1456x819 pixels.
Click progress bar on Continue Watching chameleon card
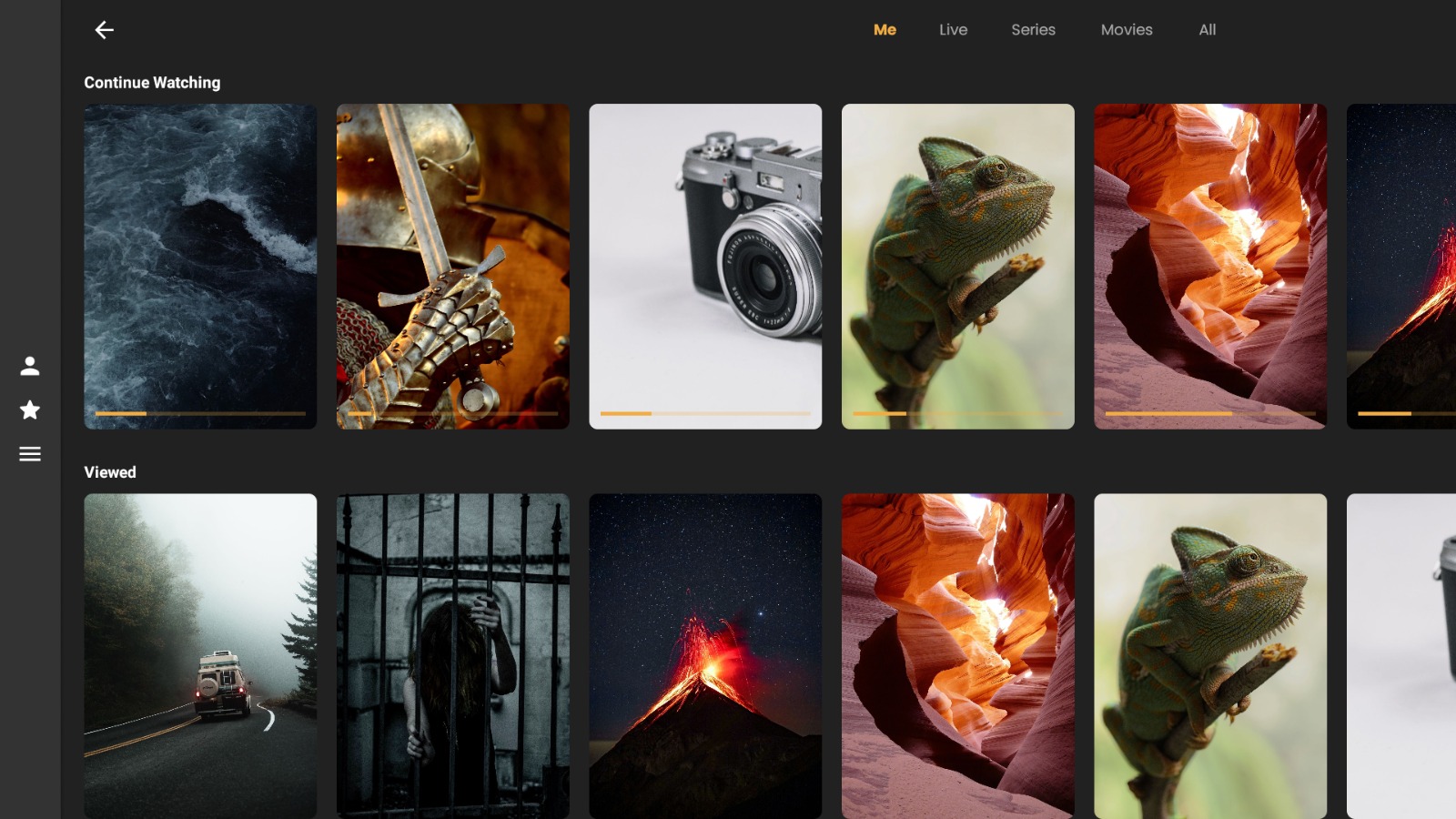point(957,413)
